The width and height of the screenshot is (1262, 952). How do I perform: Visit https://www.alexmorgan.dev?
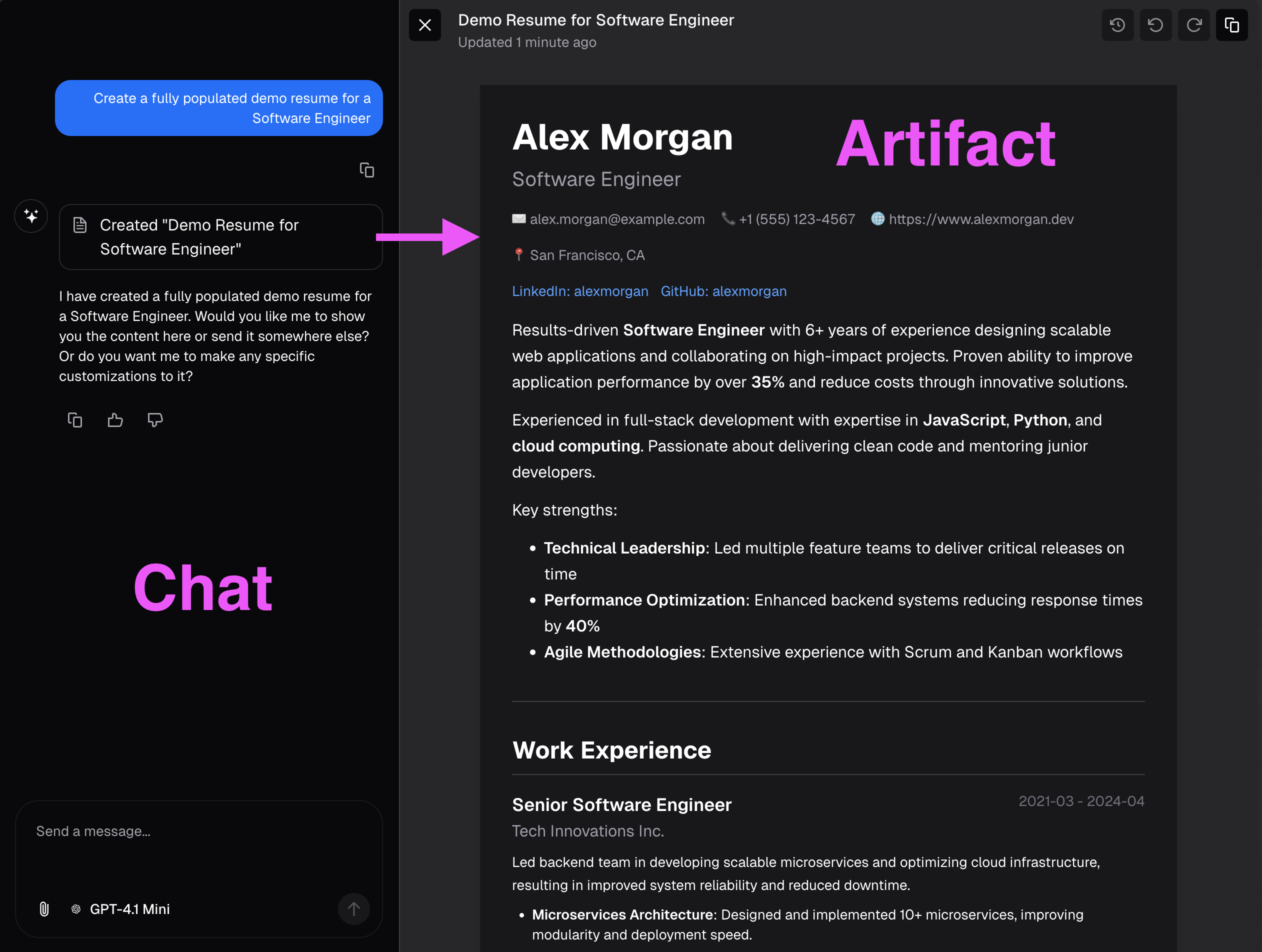(981, 219)
